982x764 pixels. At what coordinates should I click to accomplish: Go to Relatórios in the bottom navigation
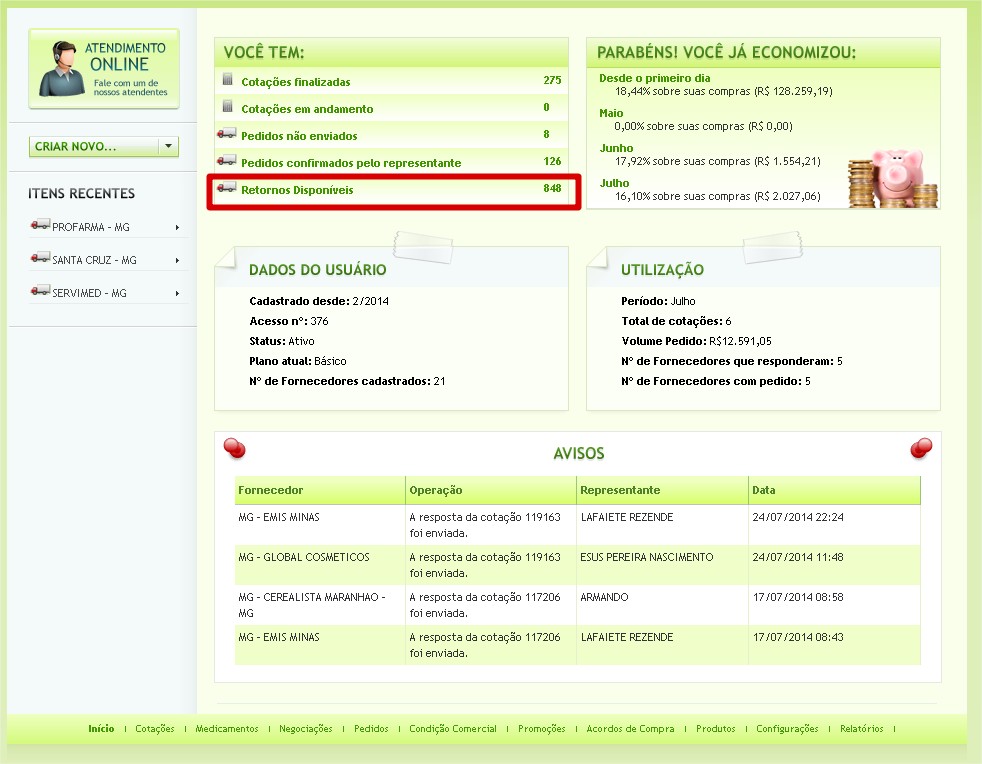(861, 729)
